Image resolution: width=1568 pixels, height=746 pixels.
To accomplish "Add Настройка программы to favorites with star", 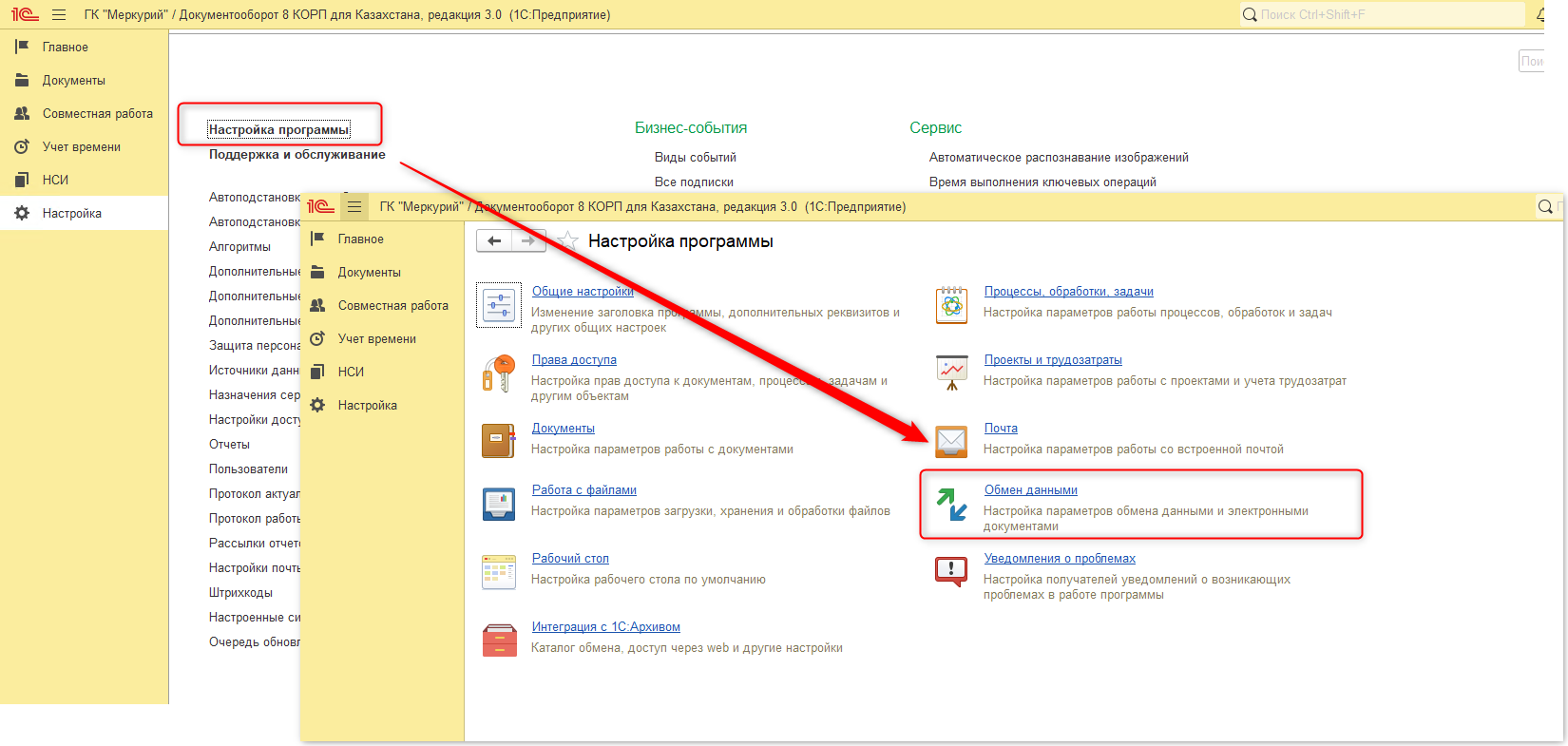I will 567,241.
